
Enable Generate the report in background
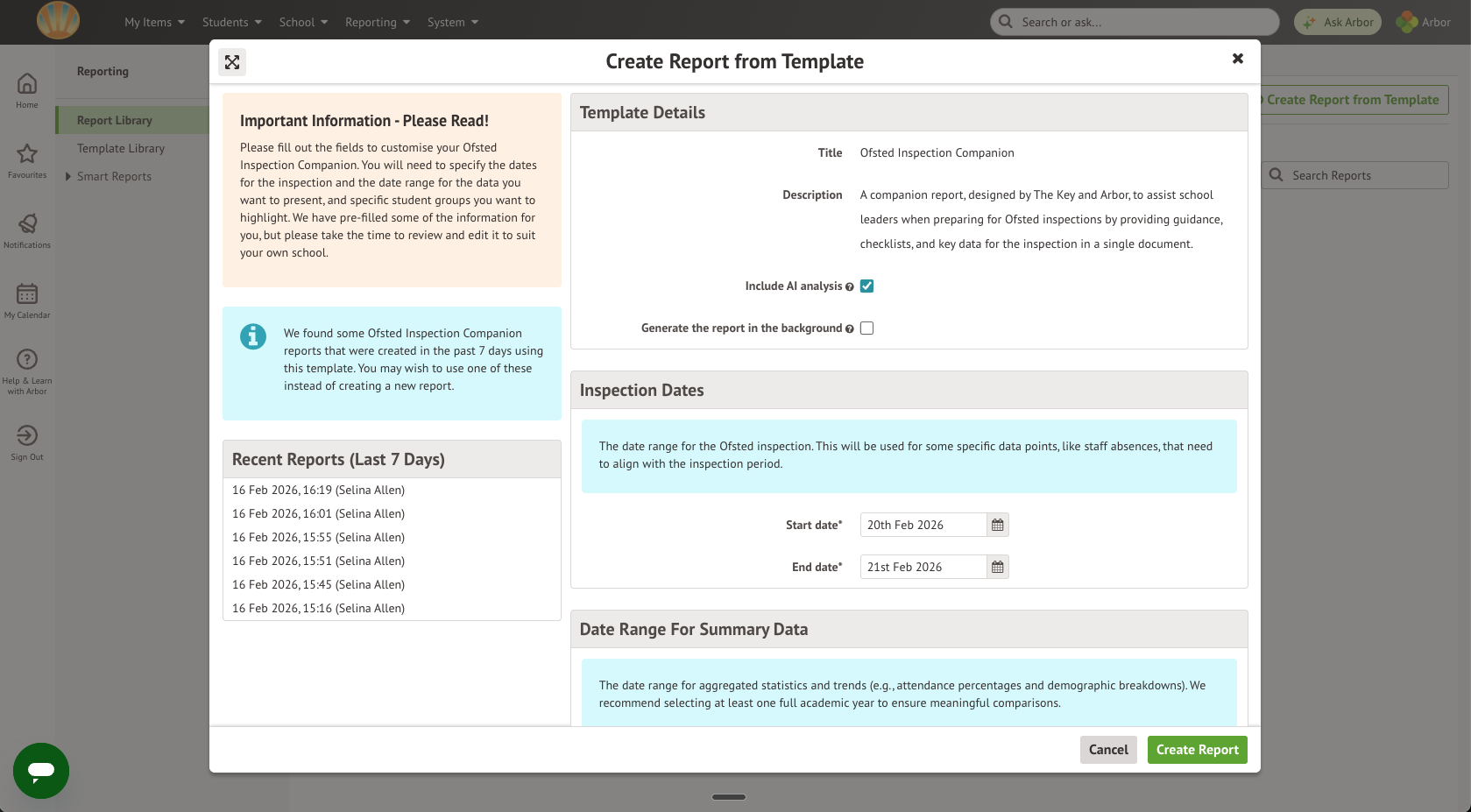click(866, 328)
